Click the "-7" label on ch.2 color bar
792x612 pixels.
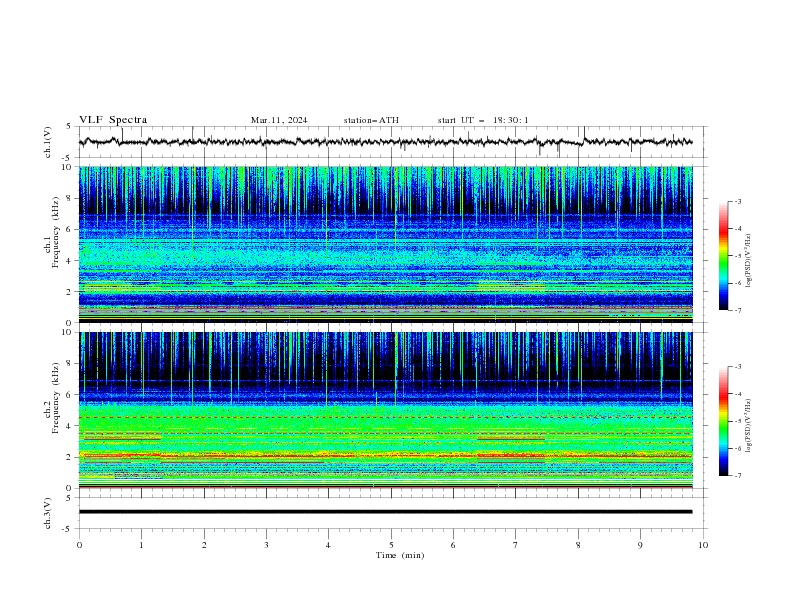(x=737, y=475)
